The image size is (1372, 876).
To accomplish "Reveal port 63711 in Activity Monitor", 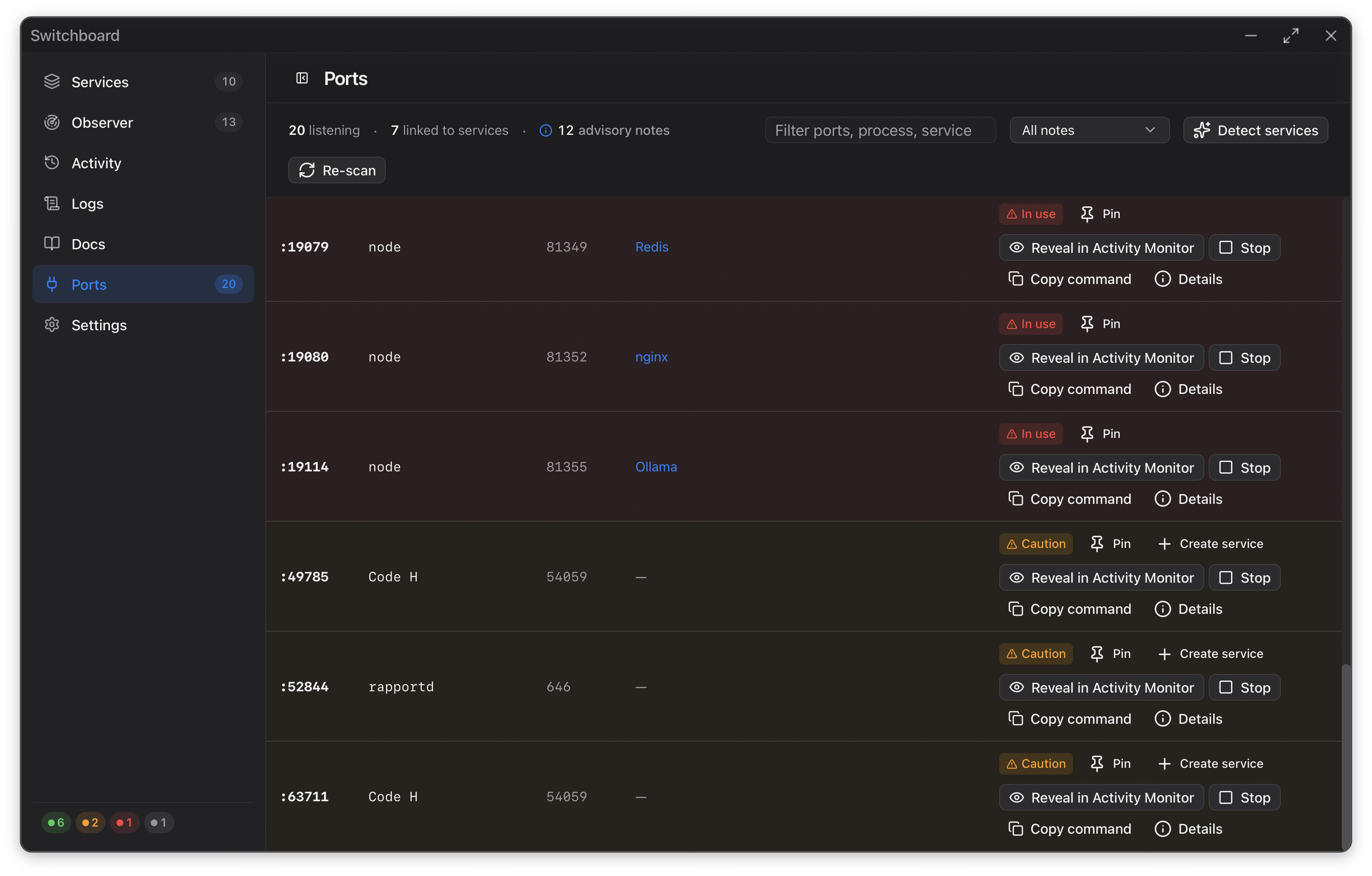I will 1101,797.
